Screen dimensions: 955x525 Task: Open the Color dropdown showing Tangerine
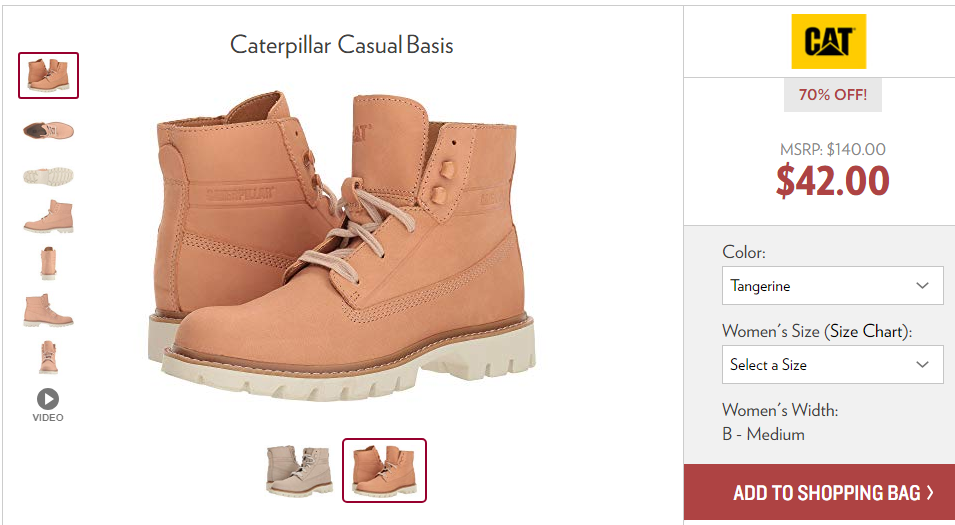833,286
